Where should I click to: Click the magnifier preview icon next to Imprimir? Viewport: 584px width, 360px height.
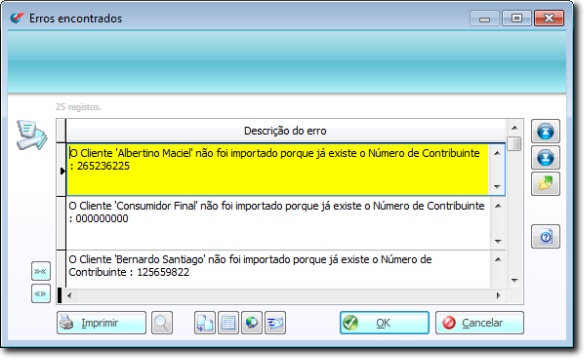click(x=162, y=323)
